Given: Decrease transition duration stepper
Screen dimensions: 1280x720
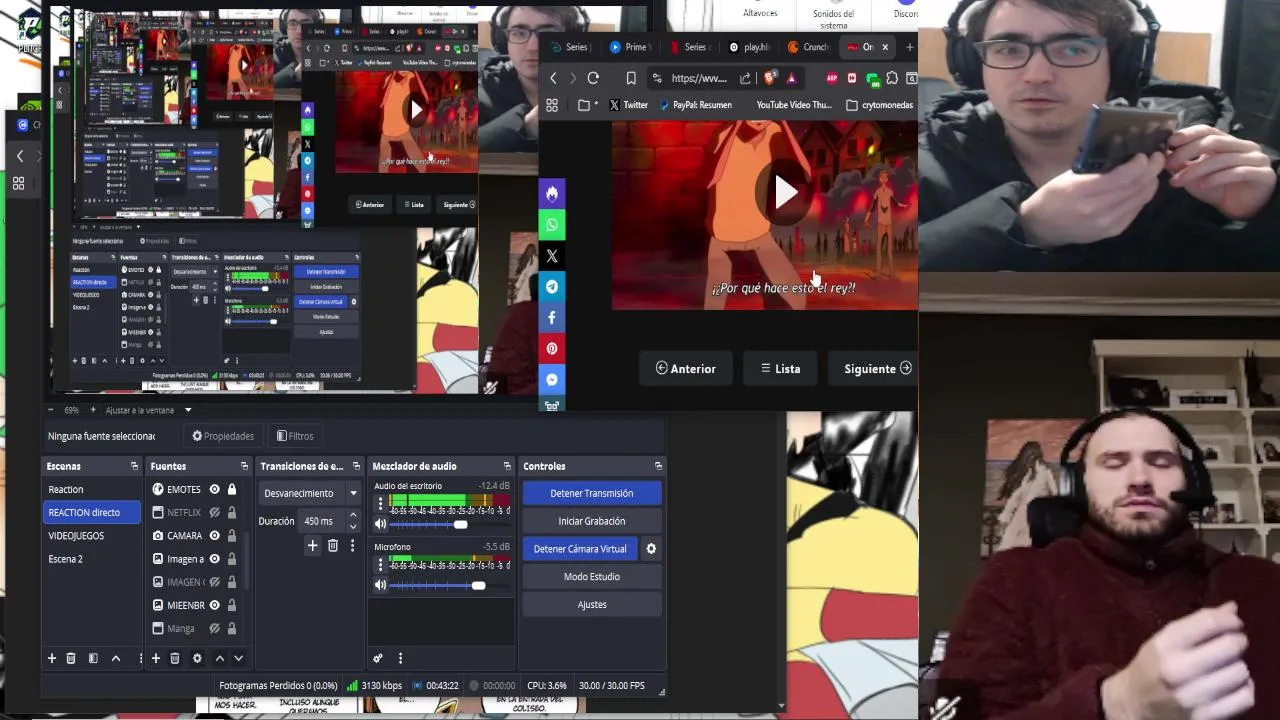Looking at the screenshot, I should click(x=352, y=526).
